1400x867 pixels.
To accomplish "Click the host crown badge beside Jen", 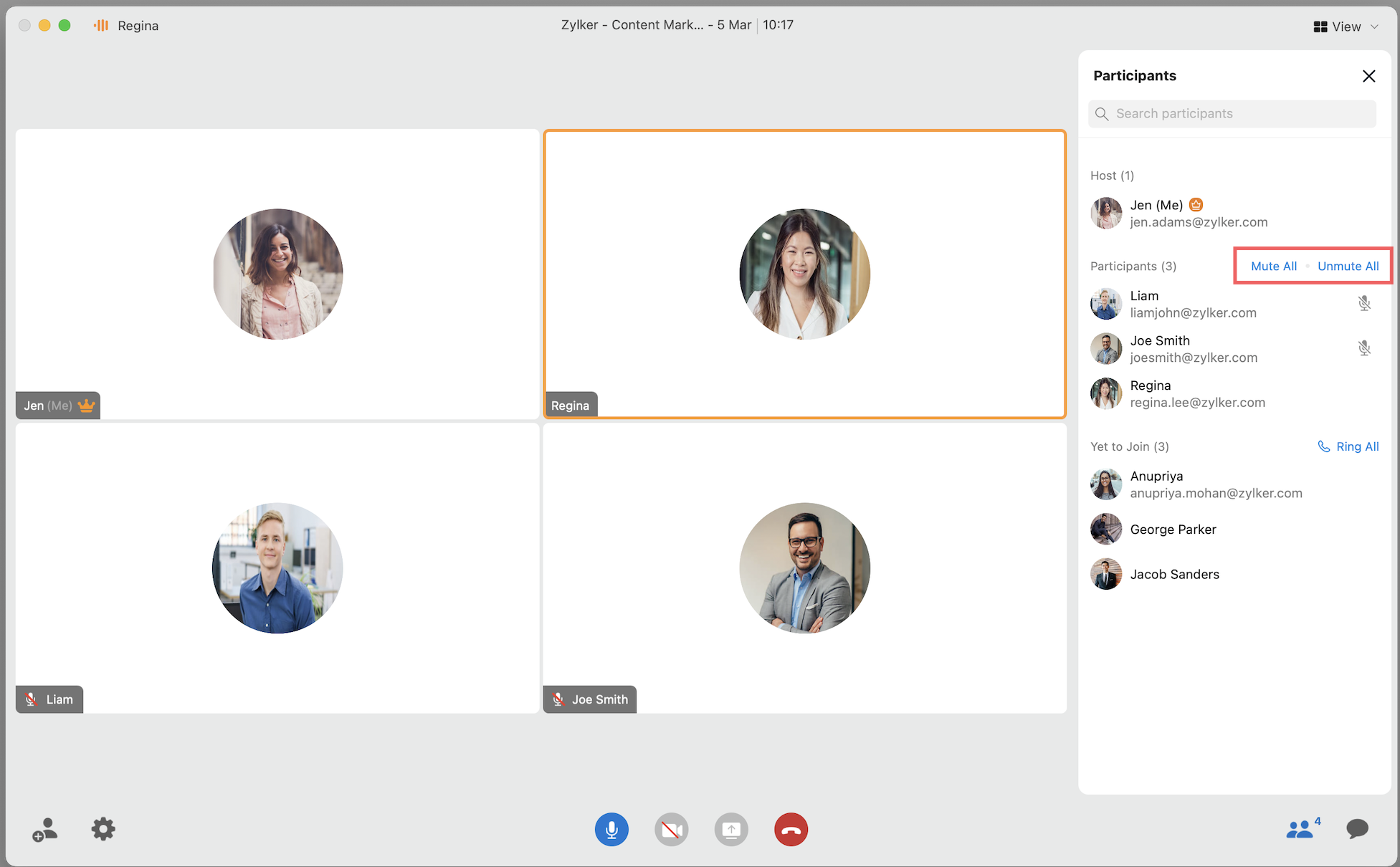I will pyautogui.click(x=1196, y=205).
